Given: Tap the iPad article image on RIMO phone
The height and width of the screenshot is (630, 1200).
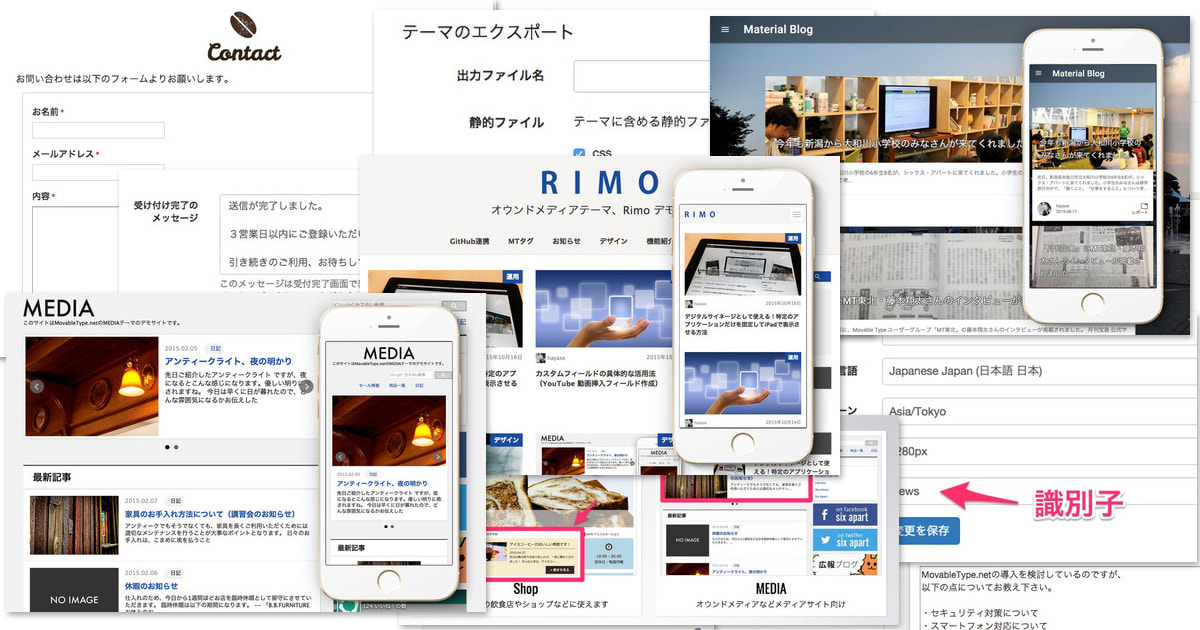Looking at the screenshot, I should coord(743,265).
